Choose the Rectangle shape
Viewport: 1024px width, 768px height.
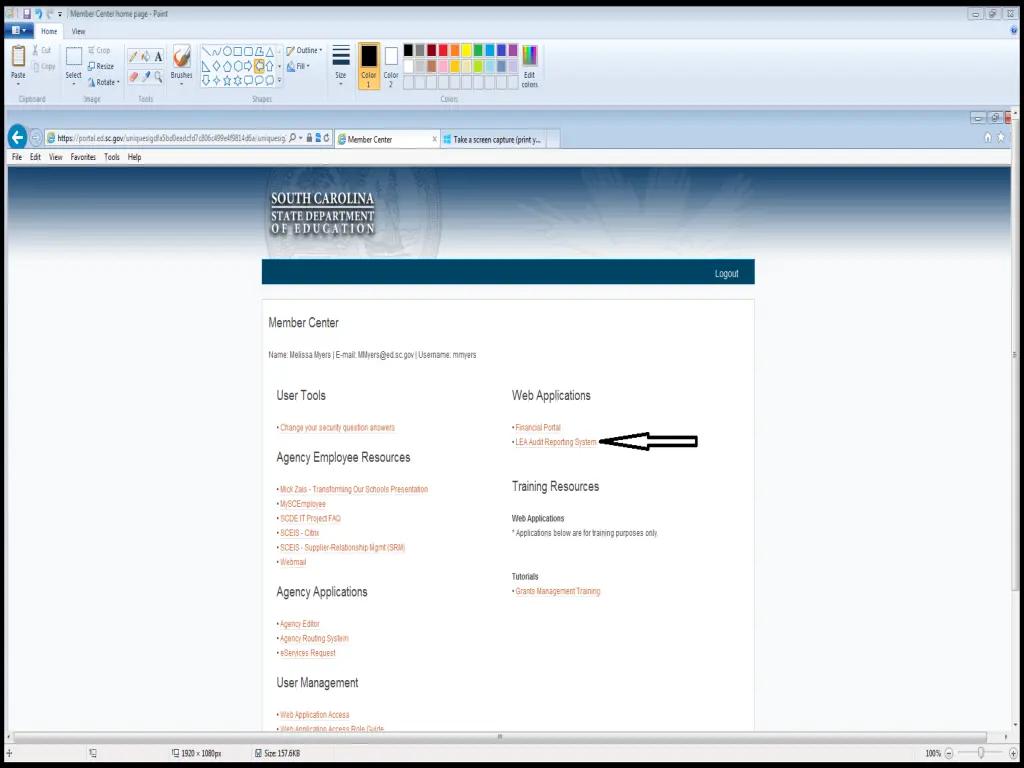pyautogui.click(x=238, y=51)
